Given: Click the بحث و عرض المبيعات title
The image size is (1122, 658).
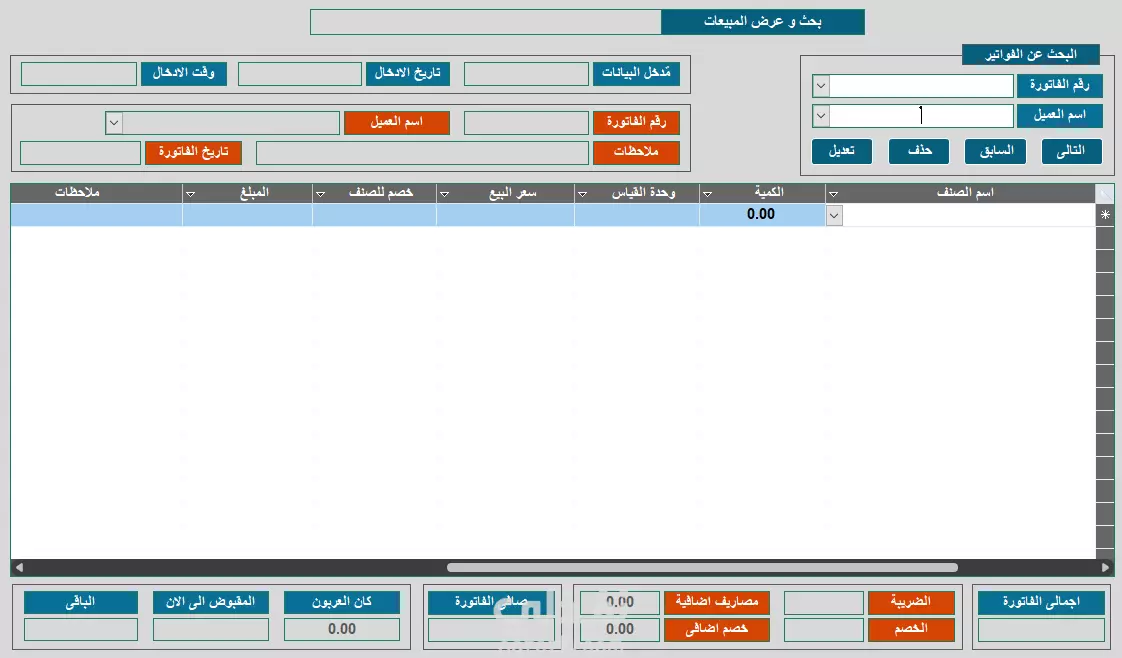Looking at the screenshot, I should (763, 21).
